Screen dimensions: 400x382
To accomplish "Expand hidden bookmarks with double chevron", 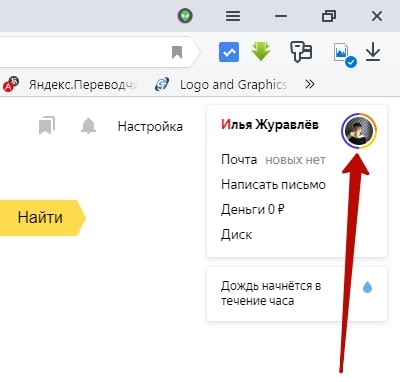I will click(310, 84).
